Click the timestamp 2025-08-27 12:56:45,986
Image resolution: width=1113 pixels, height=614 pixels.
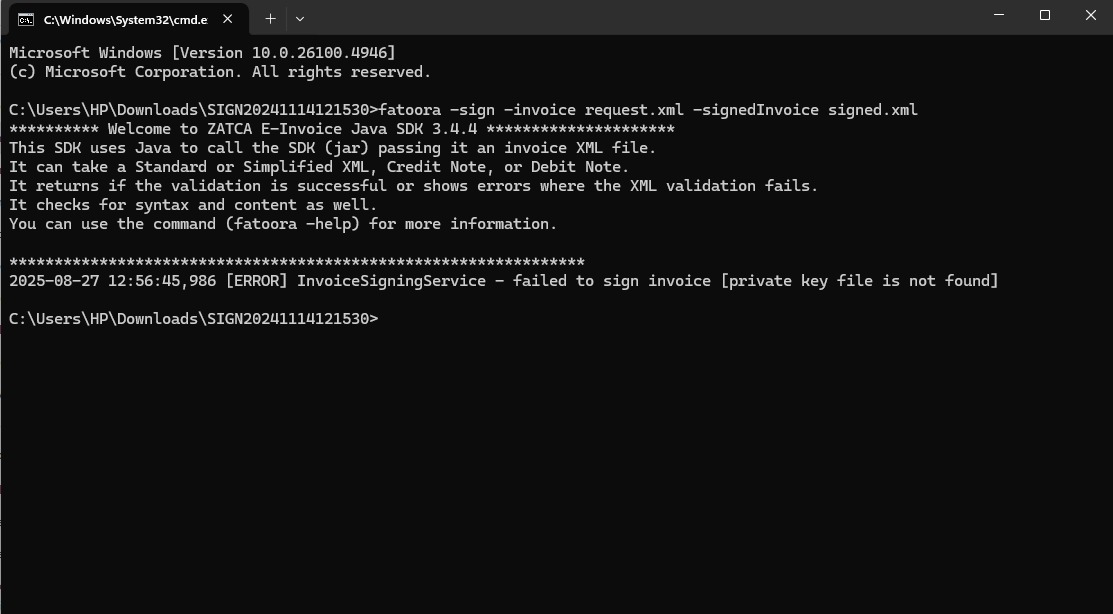[x=112, y=281]
